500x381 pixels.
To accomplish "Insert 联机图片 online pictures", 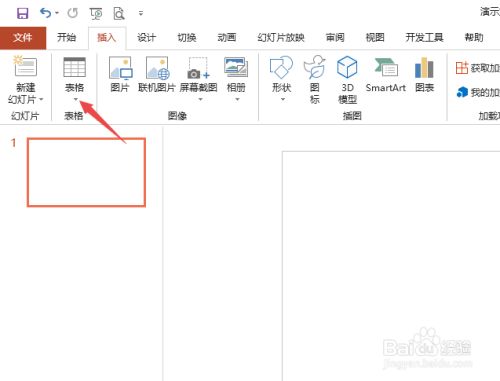I will pos(157,75).
